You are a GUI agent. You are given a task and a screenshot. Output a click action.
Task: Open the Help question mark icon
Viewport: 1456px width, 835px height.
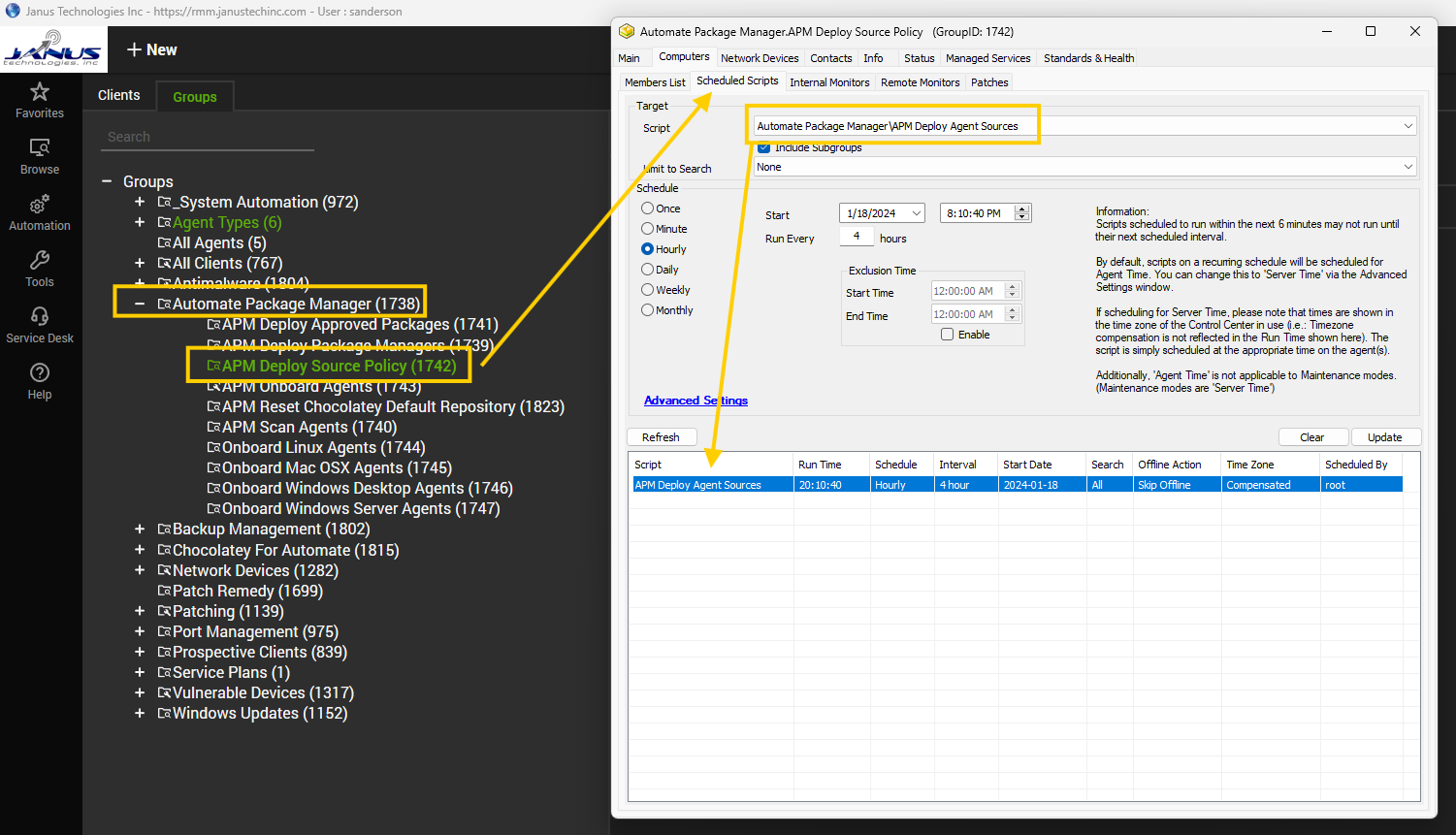coord(39,372)
